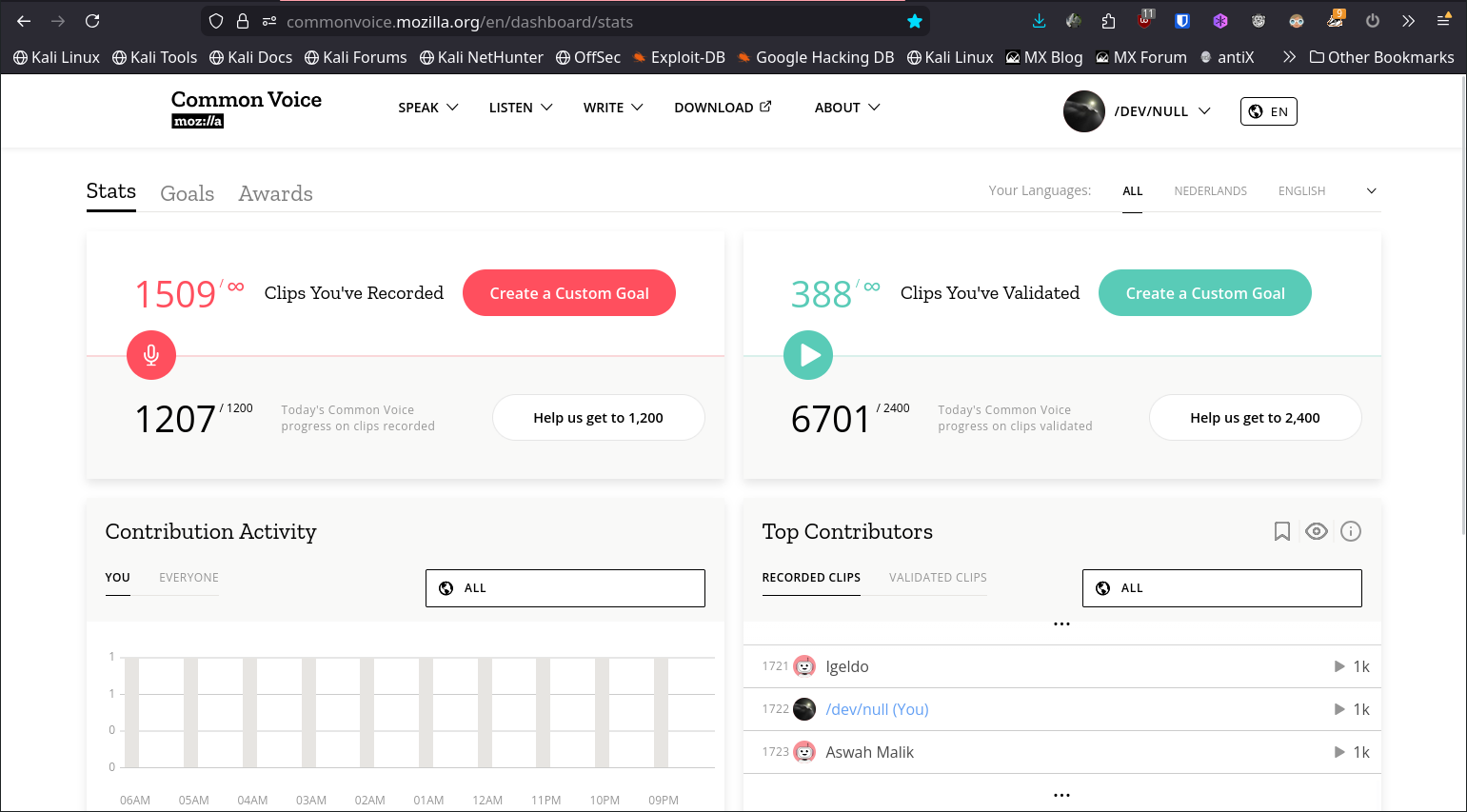The width and height of the screenshot is (1467, 812).
Task: Open the /DEV/NULL user account dropdown
Action: click(1161, 111)
